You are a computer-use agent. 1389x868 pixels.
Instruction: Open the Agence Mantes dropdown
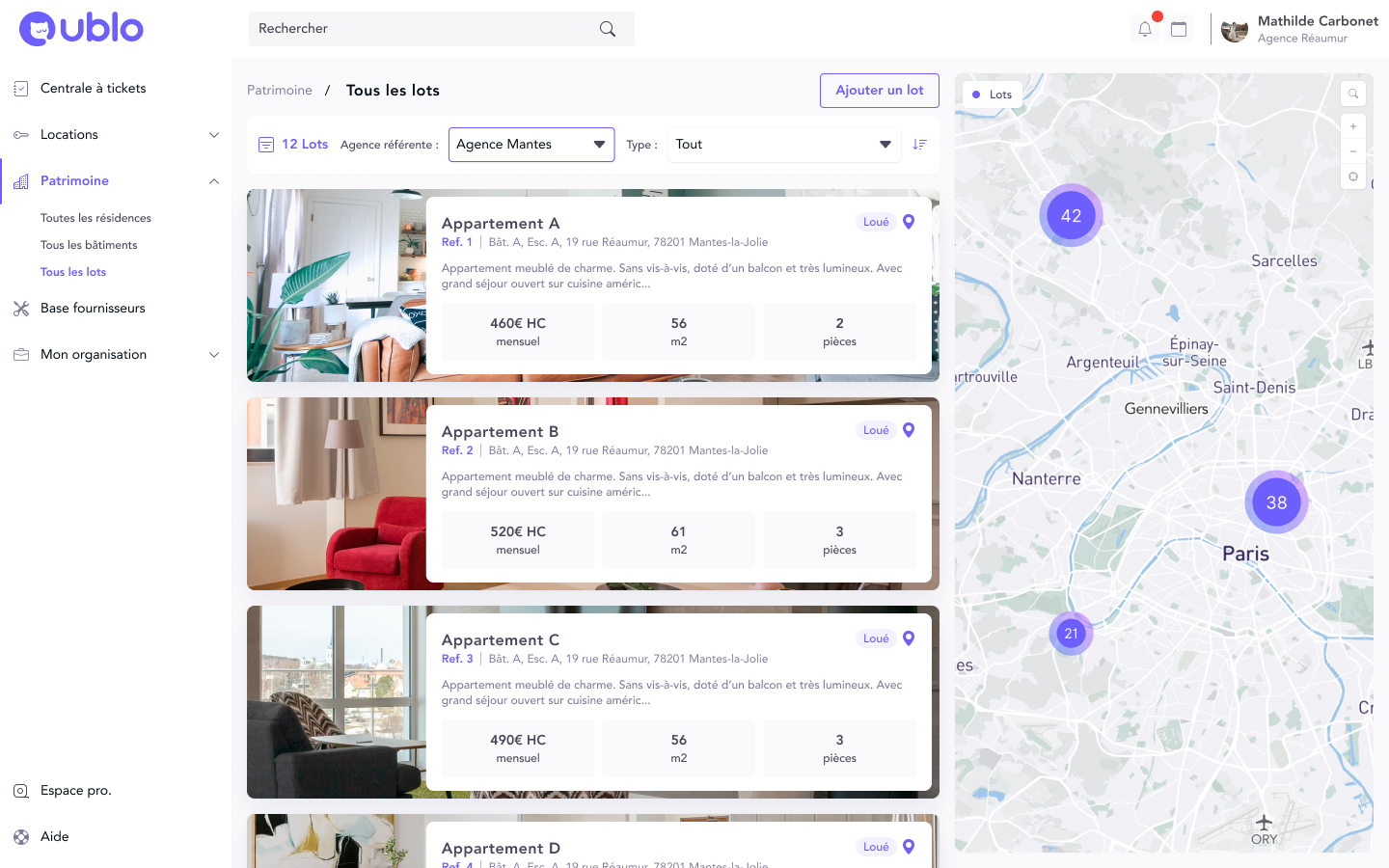[531, 144]
